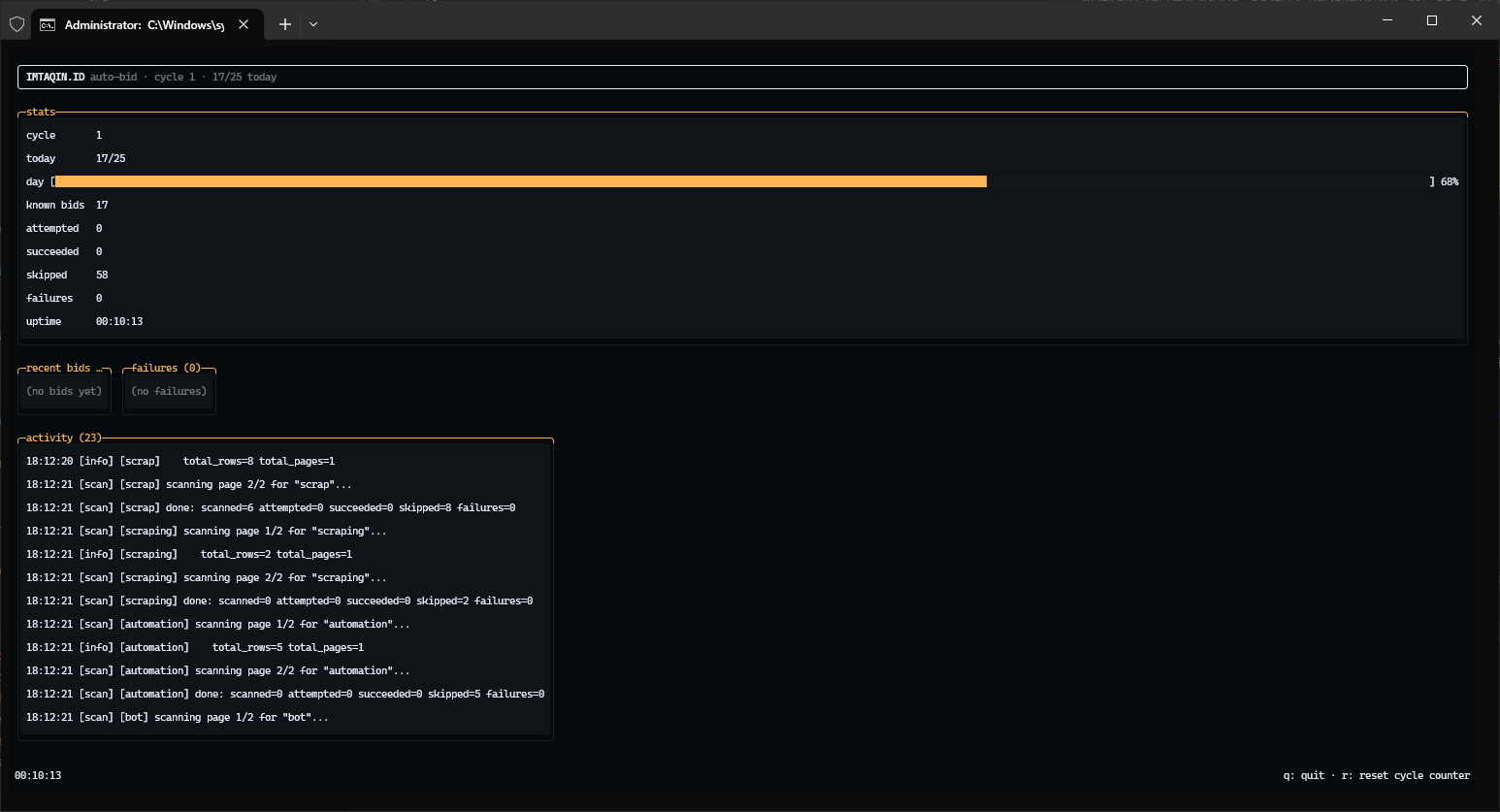Click the orange day progress bar
Viewport: 1500px width, 812px height.
pyautogui.click(x=521, y=181)
